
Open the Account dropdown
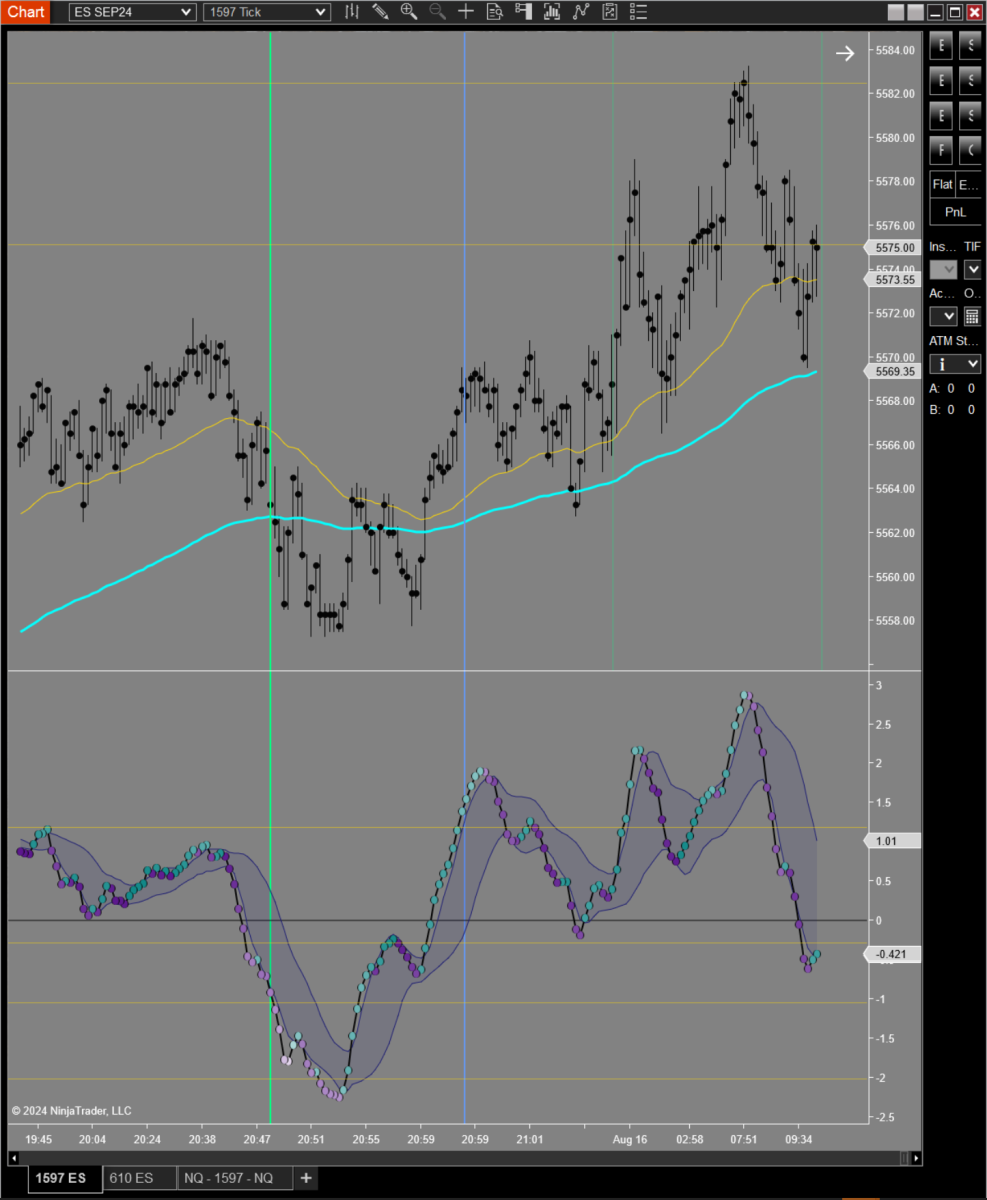pos(943,316)
